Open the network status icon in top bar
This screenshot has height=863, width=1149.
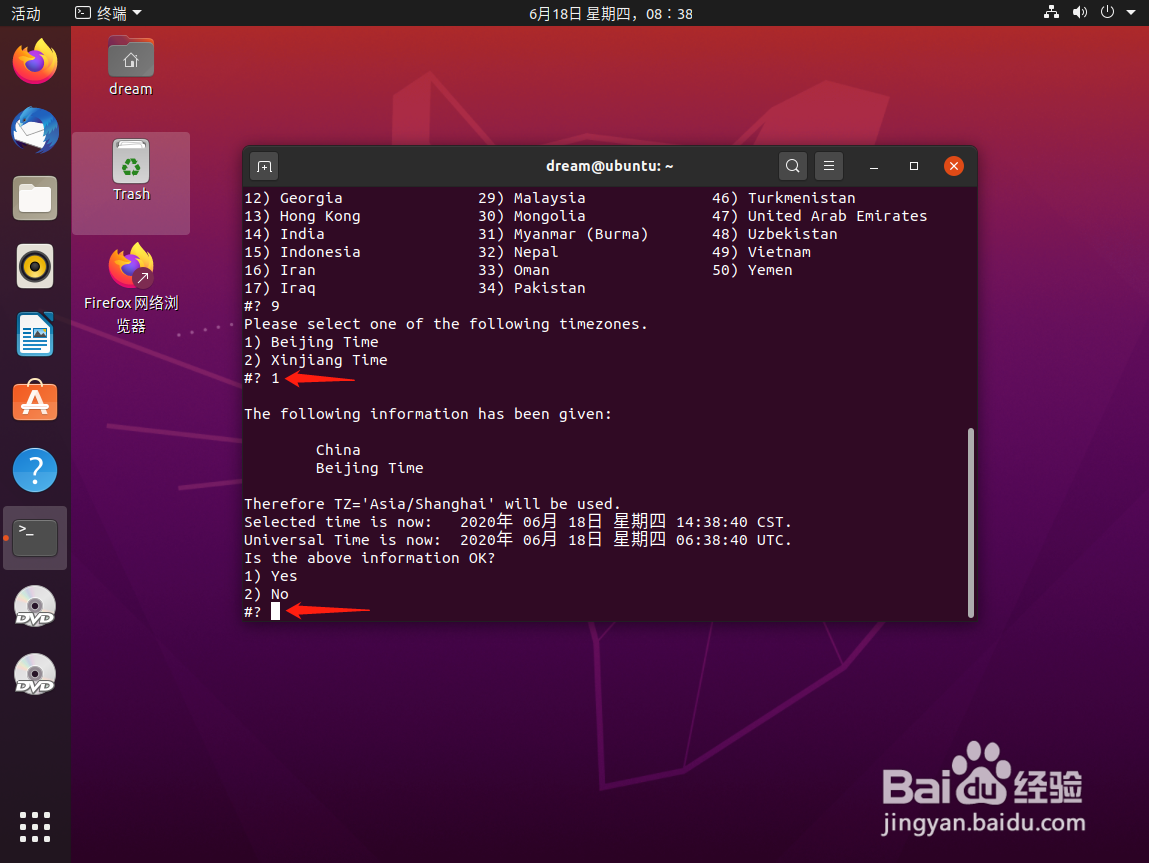1052,12
